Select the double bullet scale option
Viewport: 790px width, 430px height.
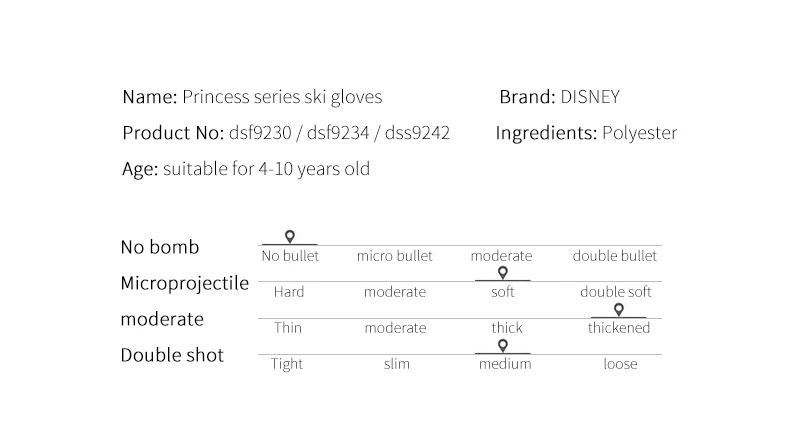tap(615, 256)
